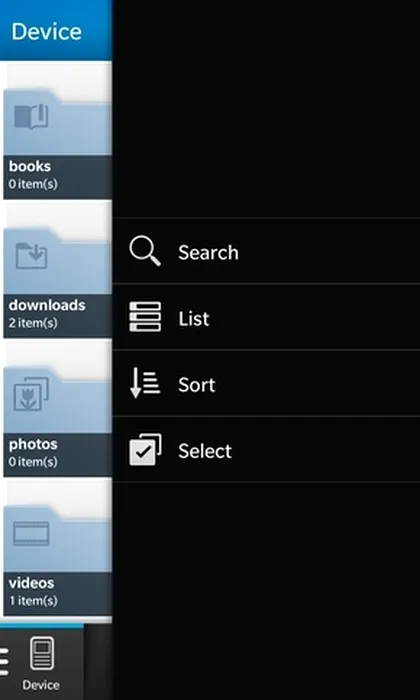Open the books folder icon
Screen dimensions: 420x700
point(31,117)
